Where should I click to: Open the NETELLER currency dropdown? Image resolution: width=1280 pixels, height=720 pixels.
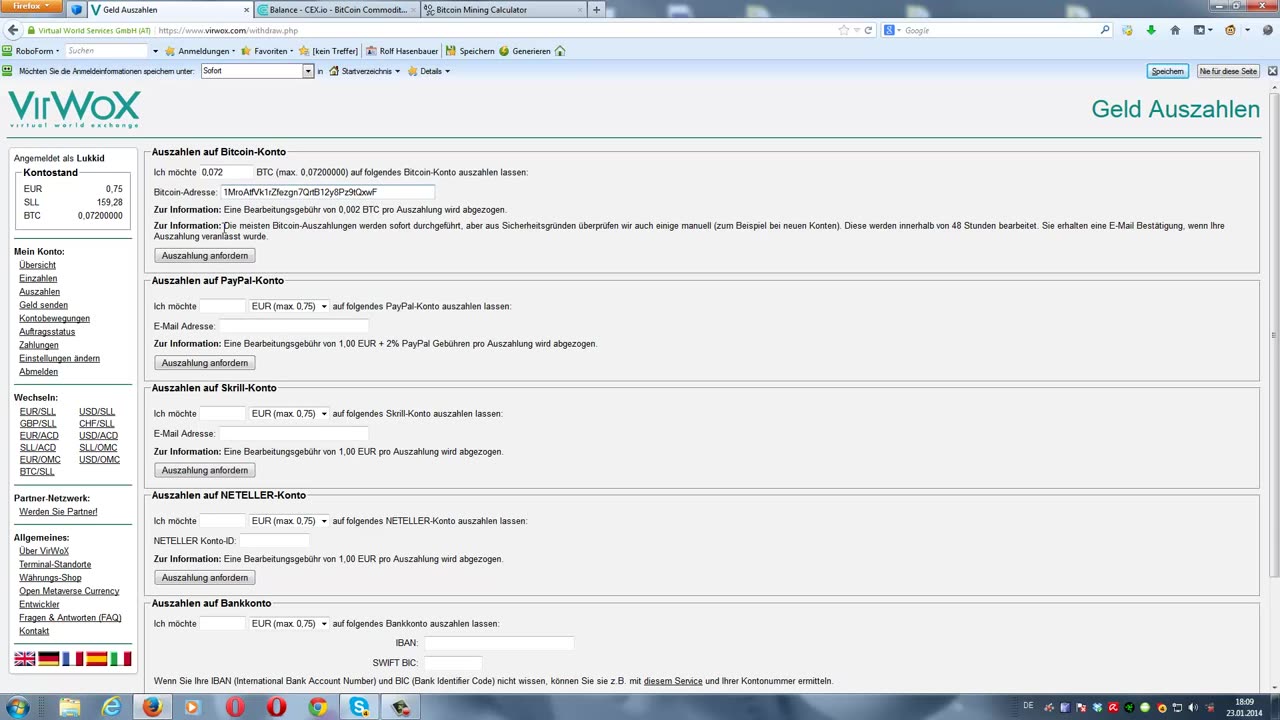pyautogui.click(x=289, y=521)
